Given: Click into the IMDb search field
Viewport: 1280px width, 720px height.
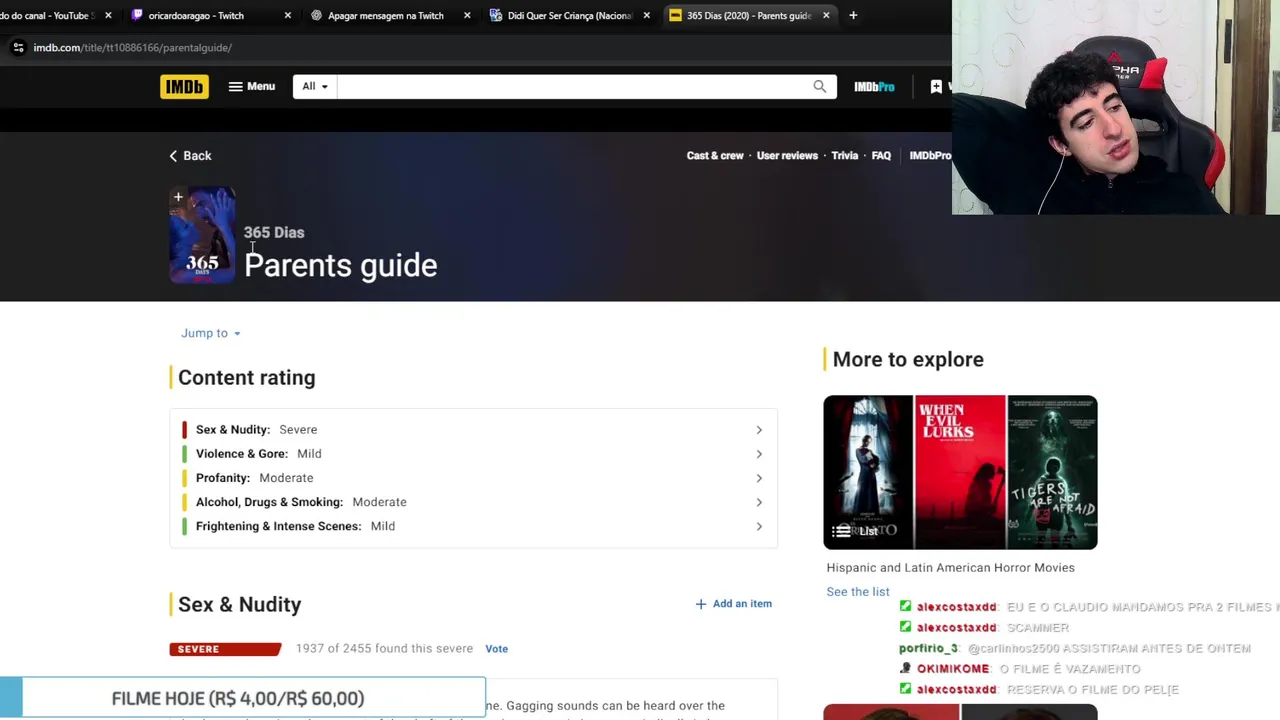Looking at the screenshot, I should [x=570, y=86].
